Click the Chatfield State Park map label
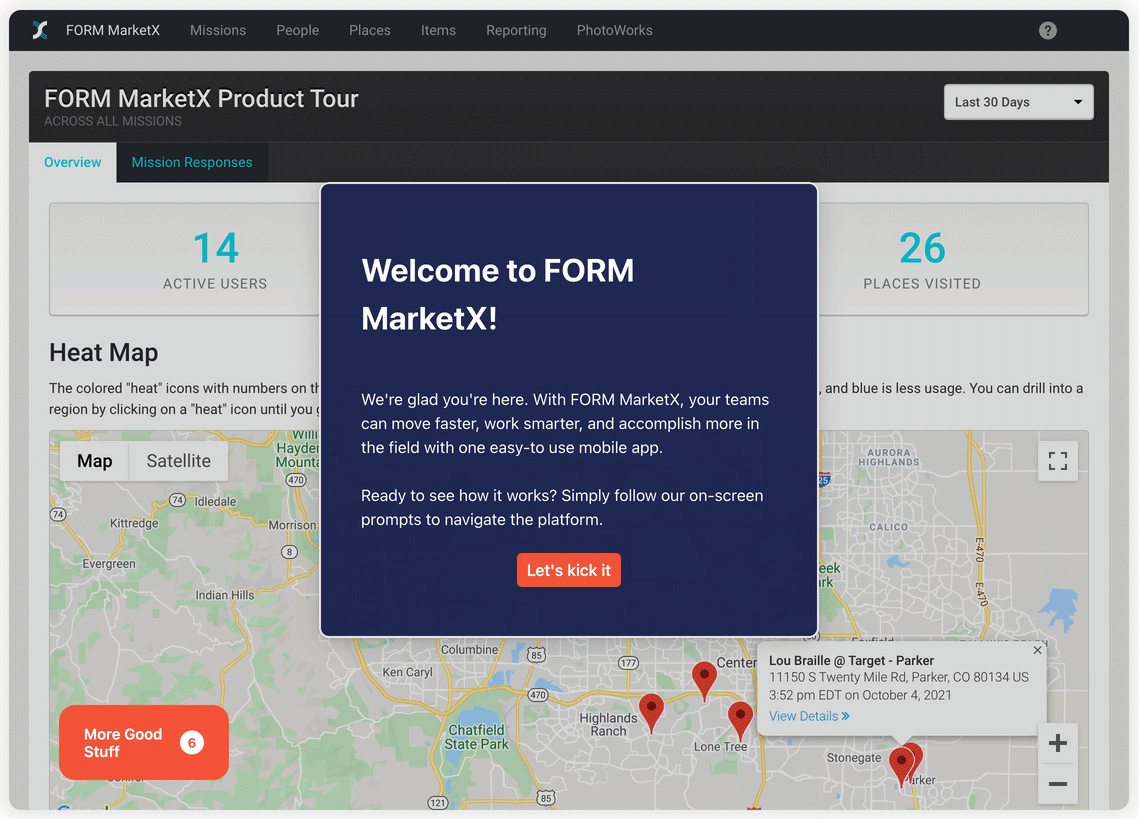Screen dimensions: 1139x819 point(477,737)
